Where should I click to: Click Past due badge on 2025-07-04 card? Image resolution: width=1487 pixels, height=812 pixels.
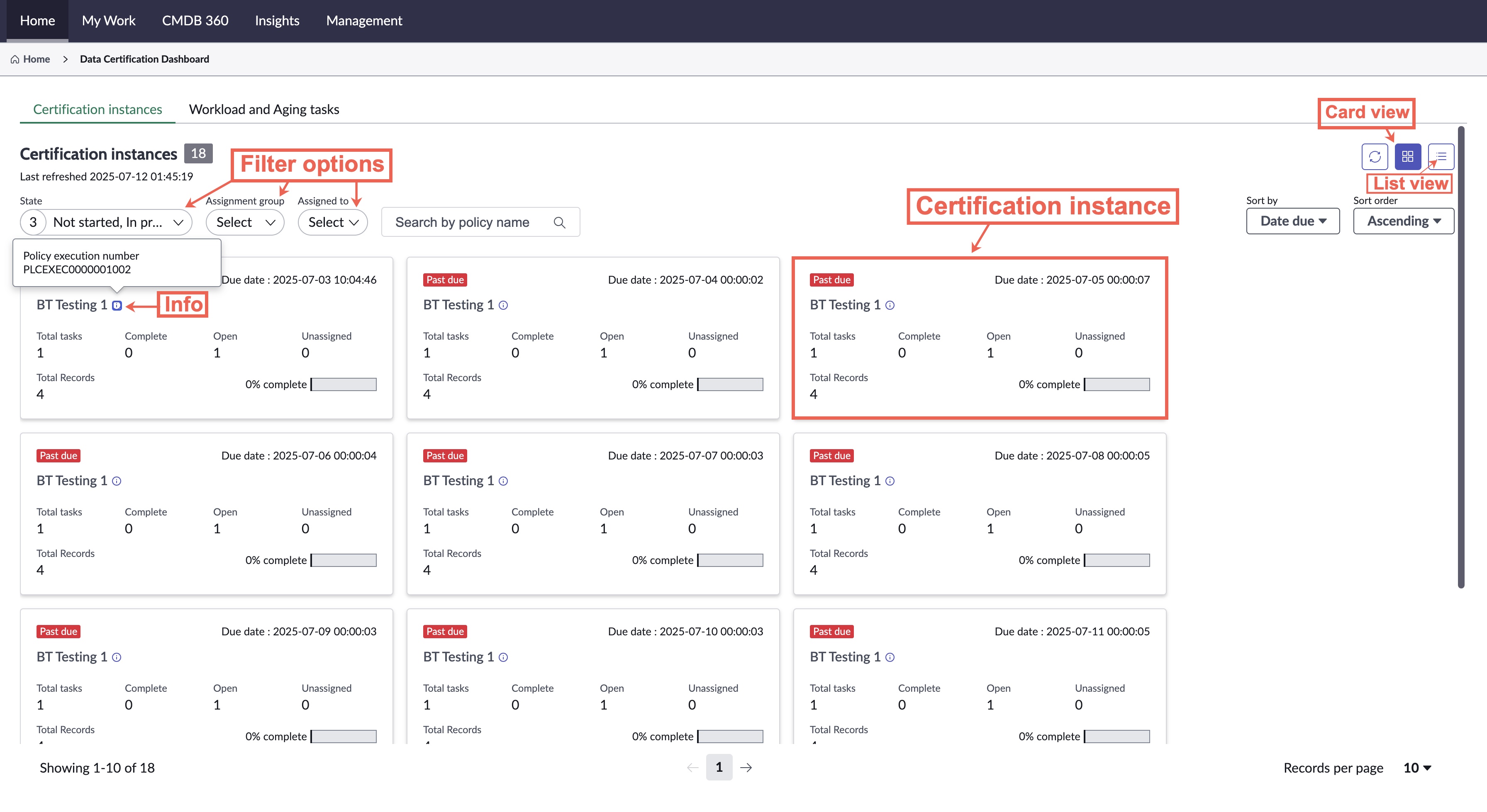(x=445, y=280)
